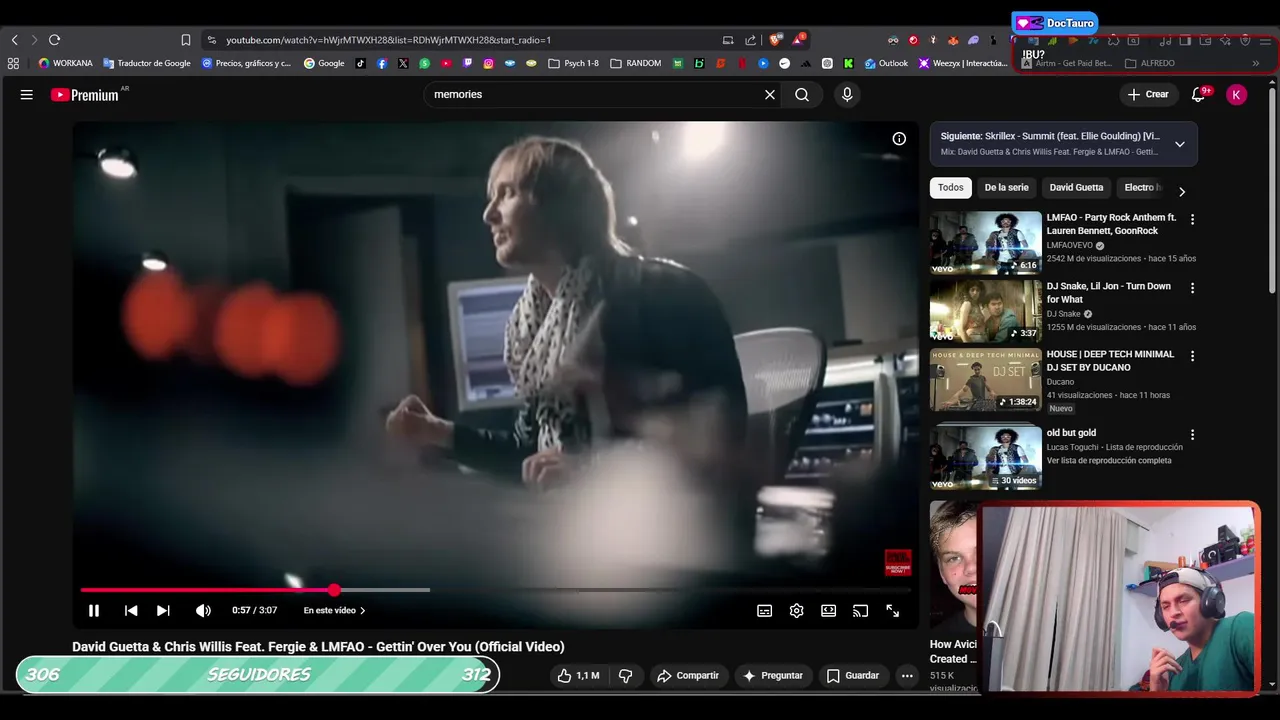Open options for old but gold

tap(1192, 435)
